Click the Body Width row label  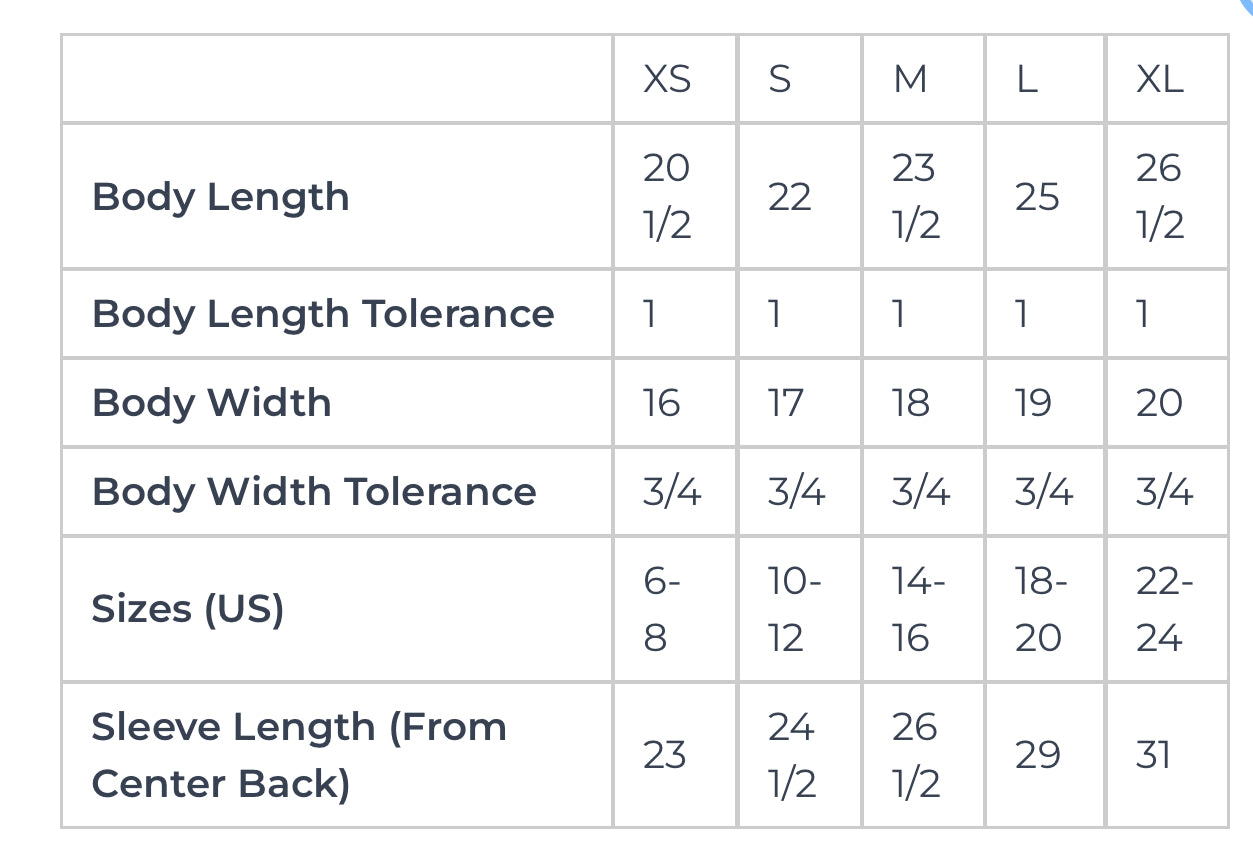point(212,403)
